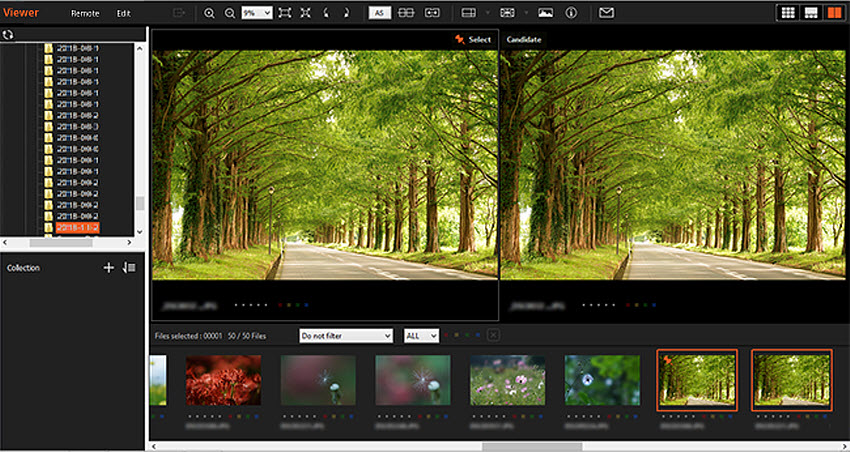Click the fit image to window icon
The image size is (850, 452).
tap(285, 14)
